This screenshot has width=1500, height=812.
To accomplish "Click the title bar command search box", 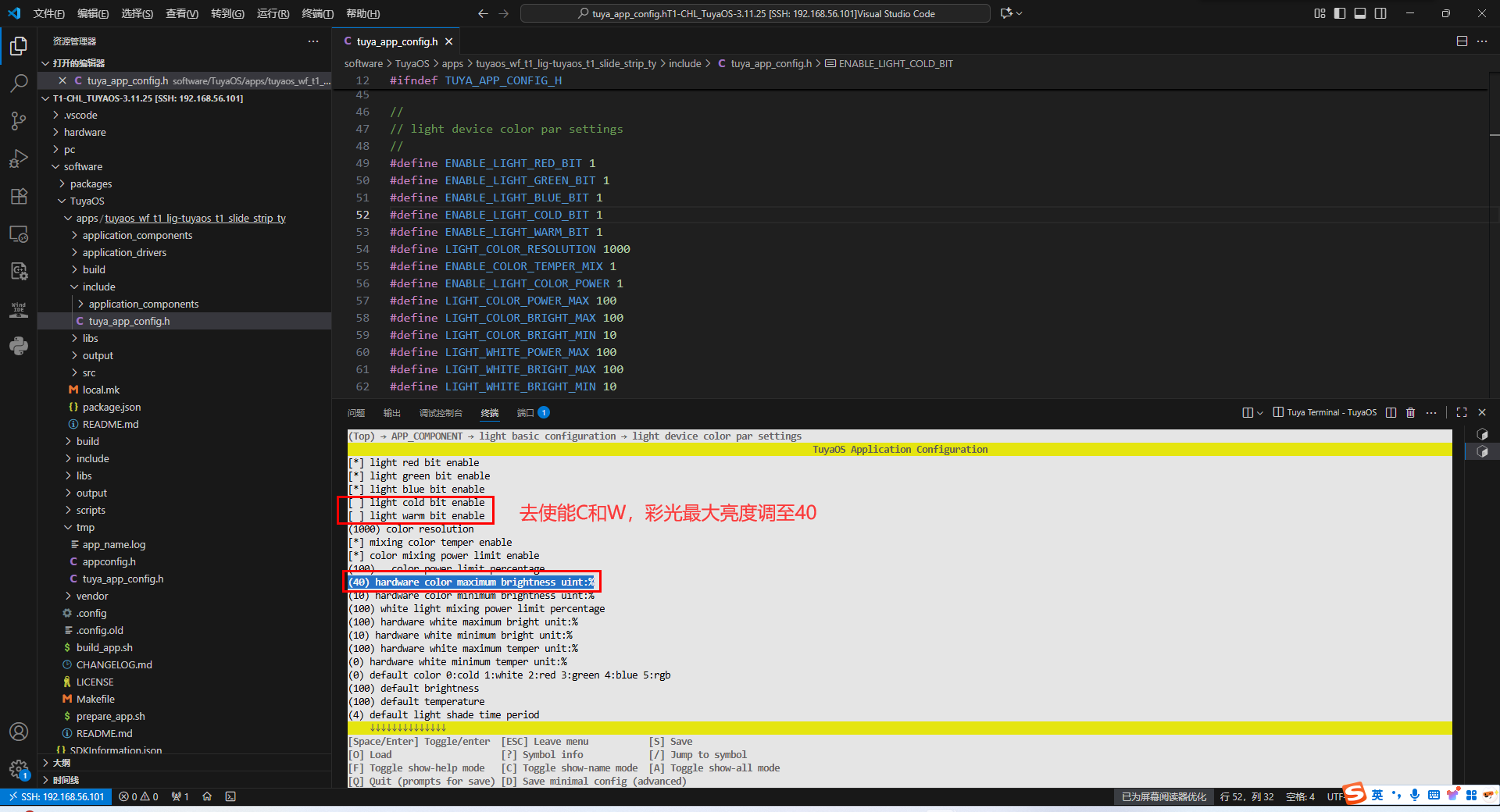I will click(755, 13).
